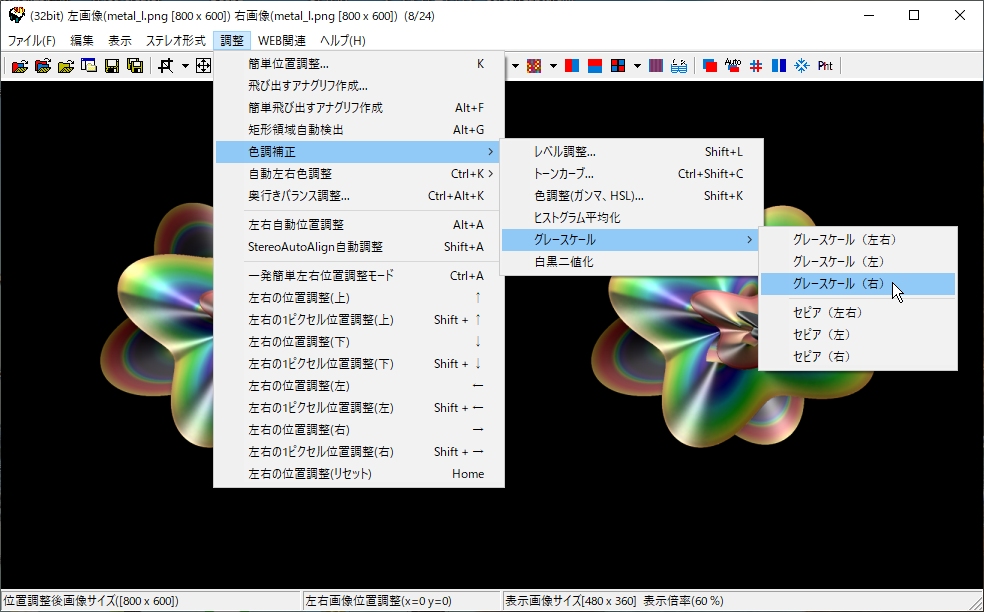Click the second toolbar folder icon with arrow
Screen dimensions: 984x612
point(43,66)
